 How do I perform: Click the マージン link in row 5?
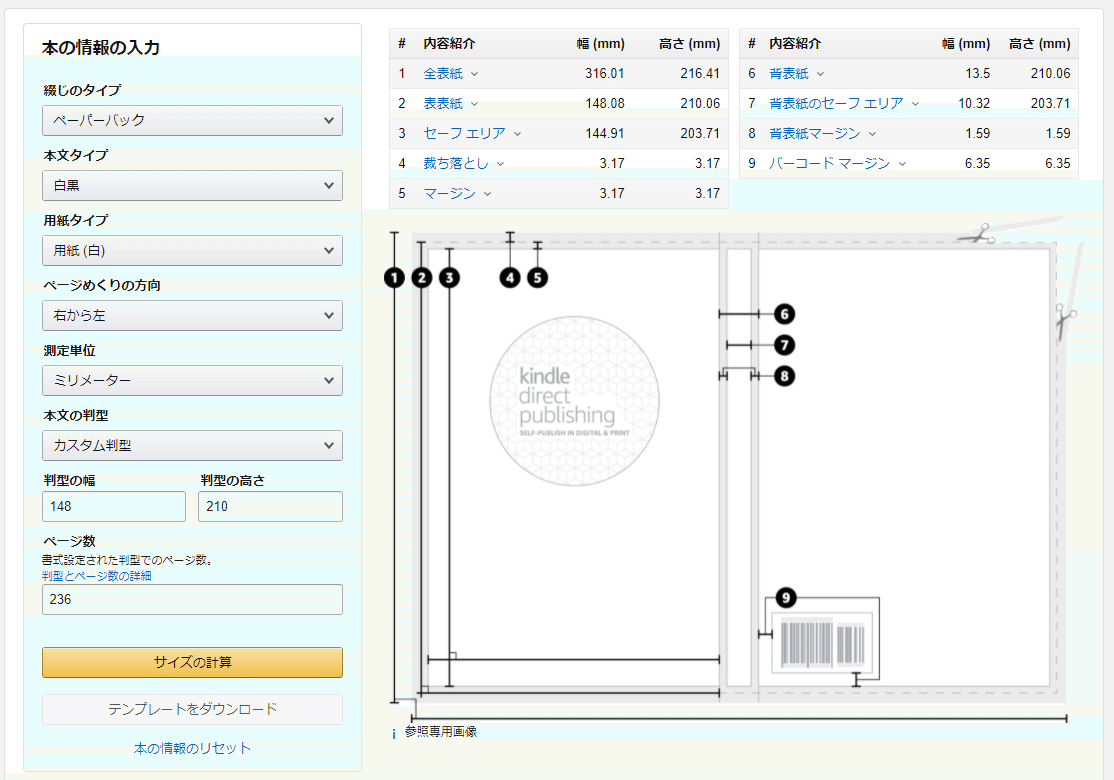pyautogui.click(x=449, y=193)
